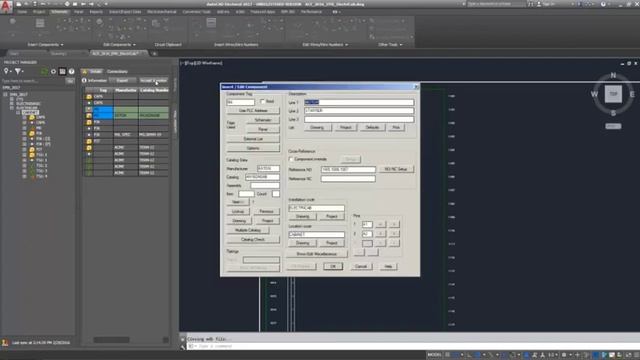Image resolution: width=640 pixels, height=360 pixels.
Task: Click next arrow button for pin 1
Action: click(x=393, y=224)
